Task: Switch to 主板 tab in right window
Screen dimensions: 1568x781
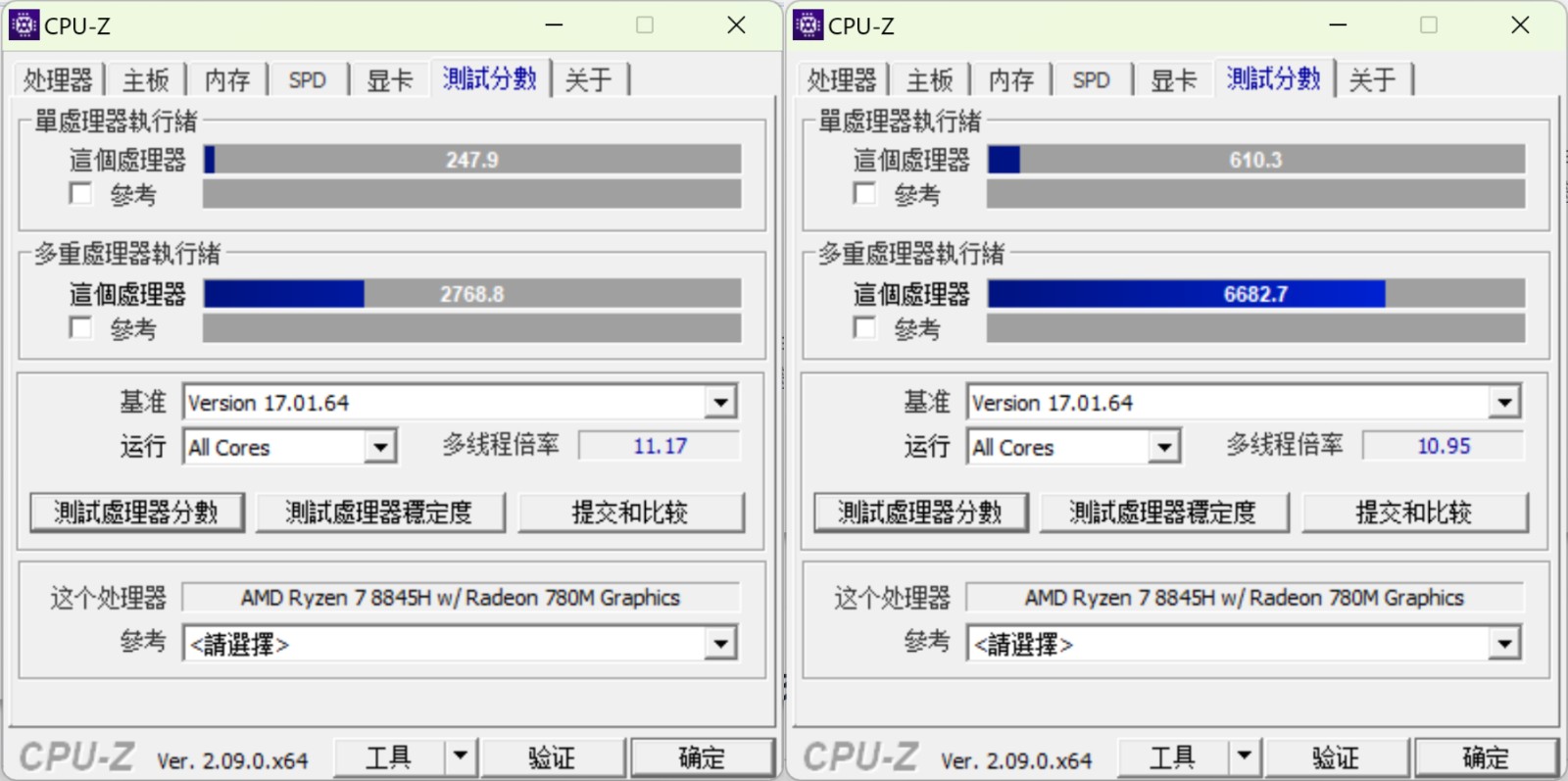Action: point(930,79)
